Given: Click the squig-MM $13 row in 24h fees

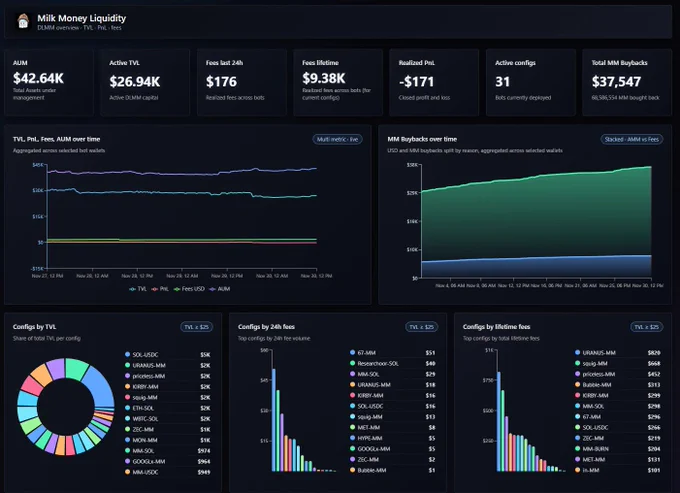Looking at the screenshot, I should pos(392,417).
